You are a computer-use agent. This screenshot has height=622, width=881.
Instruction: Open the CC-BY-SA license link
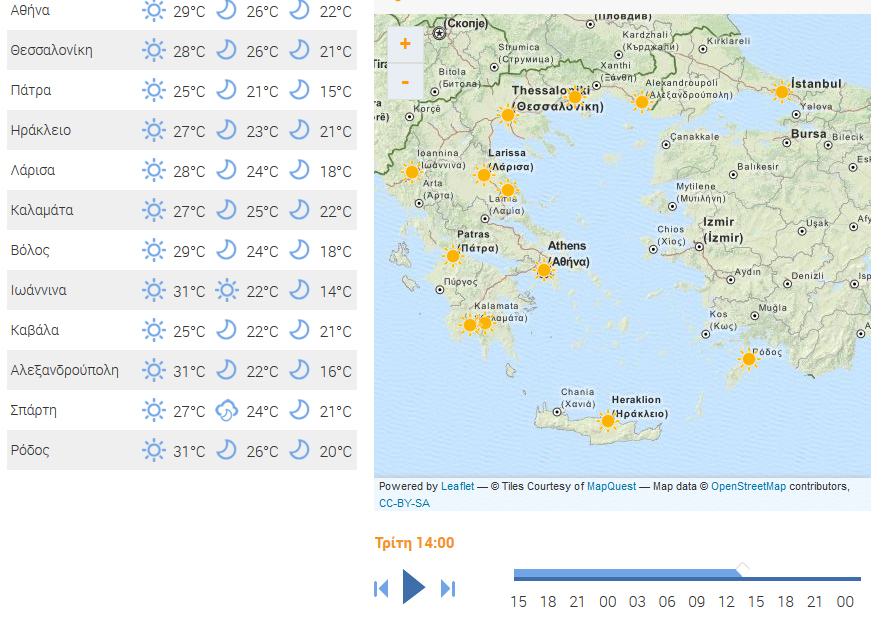(404, 503)
